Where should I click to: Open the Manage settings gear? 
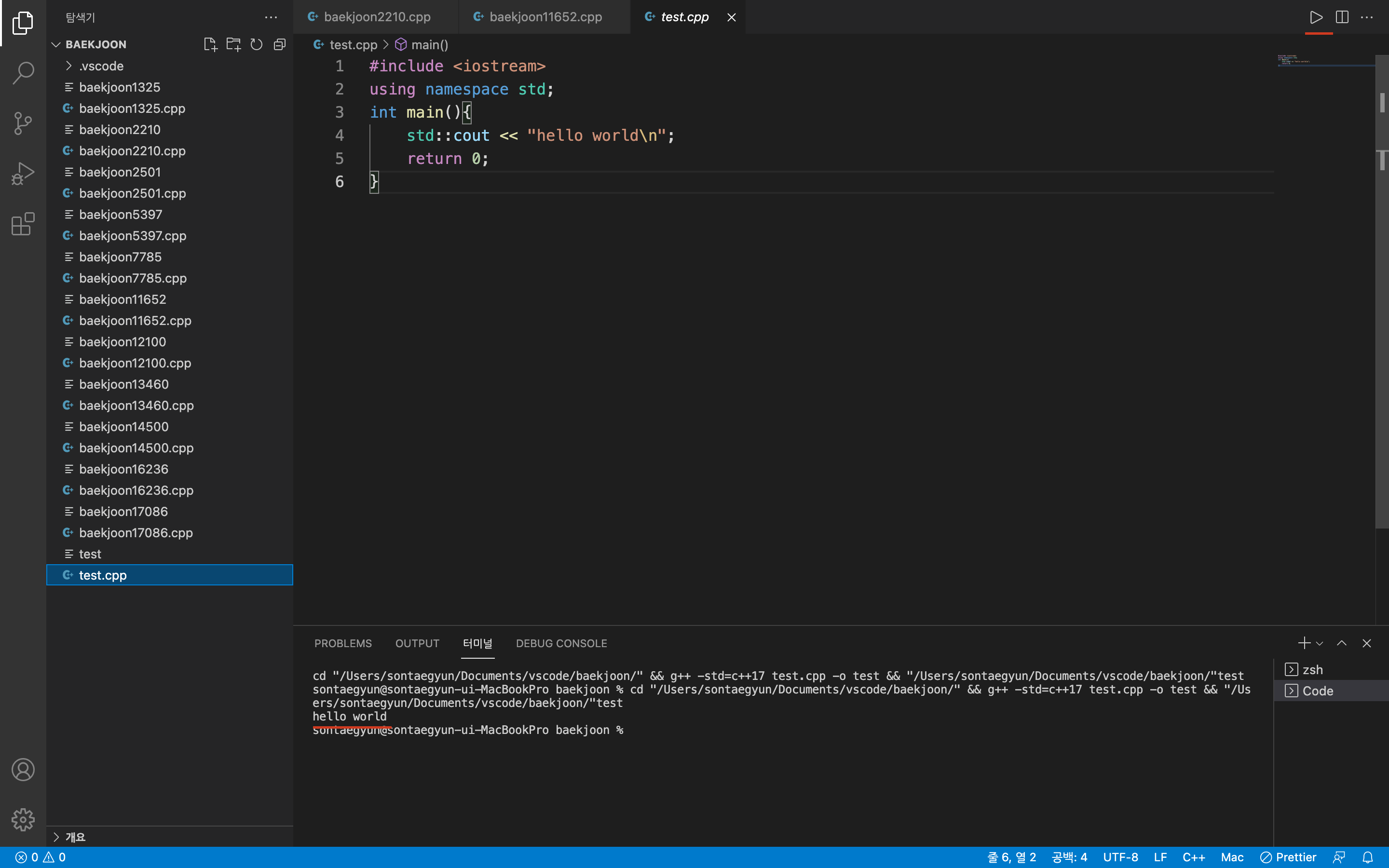tap(23, 820)
